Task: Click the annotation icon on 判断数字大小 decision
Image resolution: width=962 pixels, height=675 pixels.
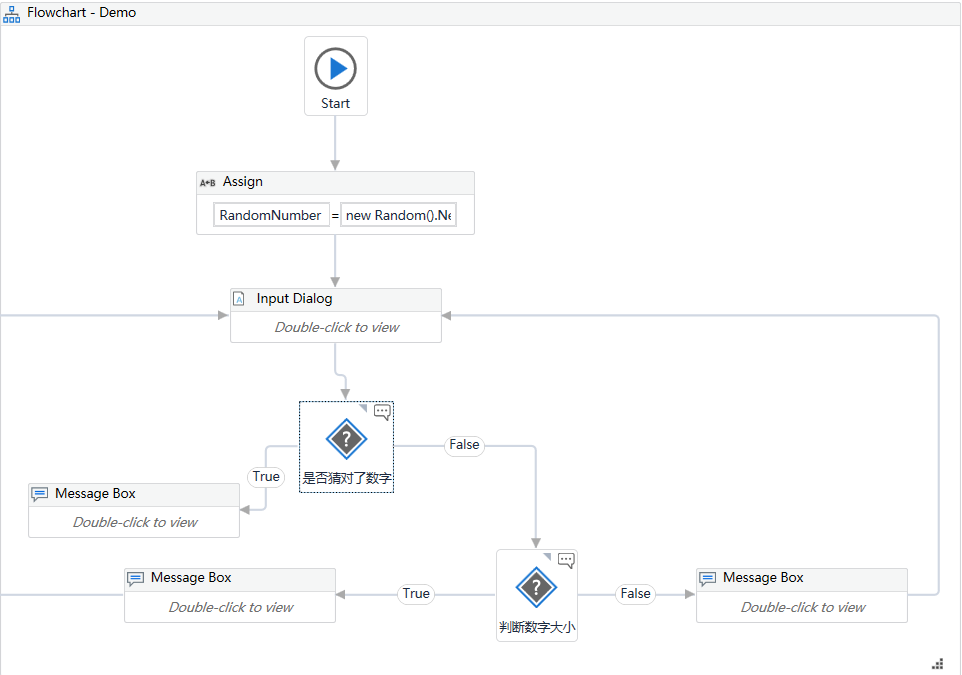Action: tap(566, 559)
